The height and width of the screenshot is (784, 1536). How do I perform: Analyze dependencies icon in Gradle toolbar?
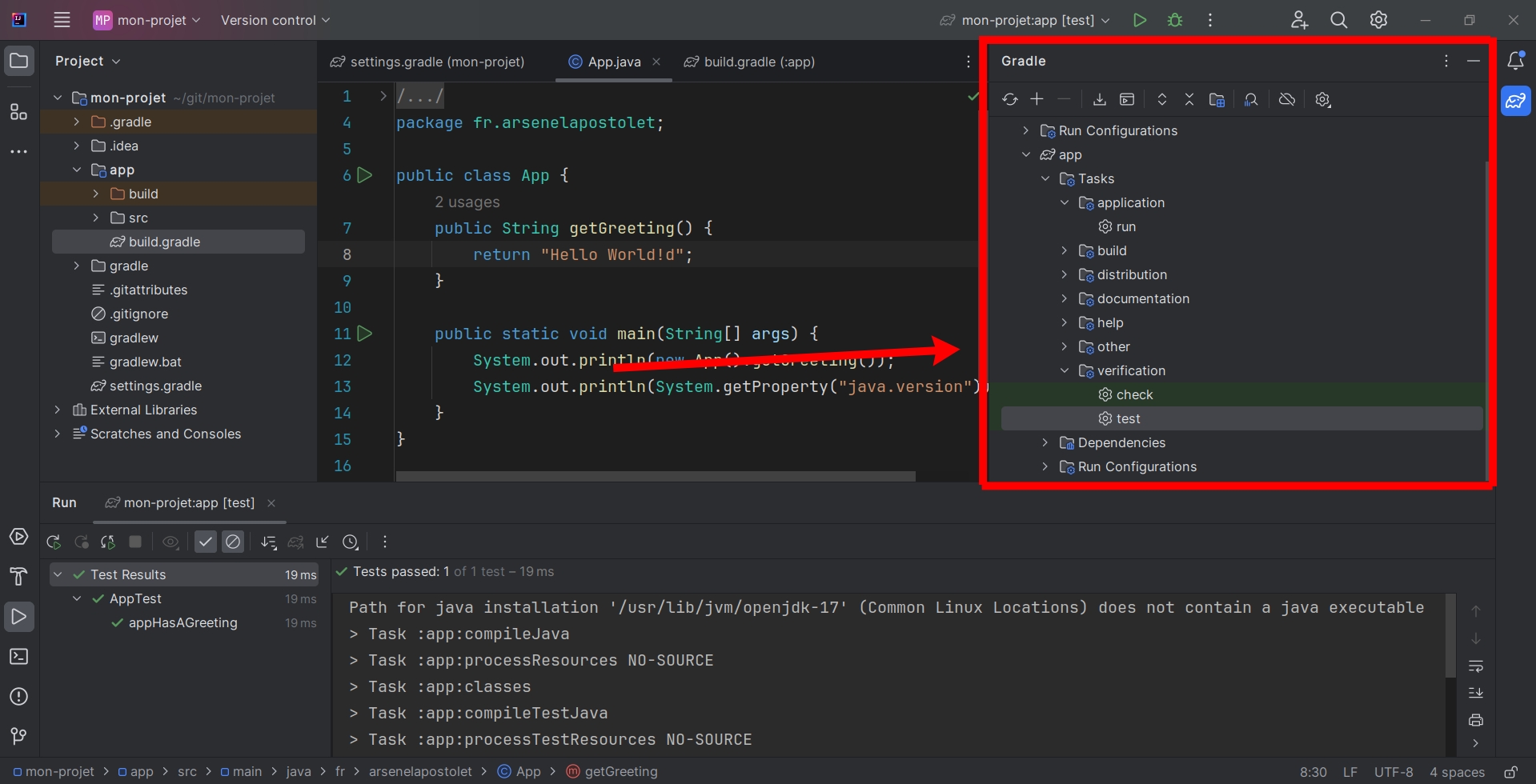tap(1251, 99)
